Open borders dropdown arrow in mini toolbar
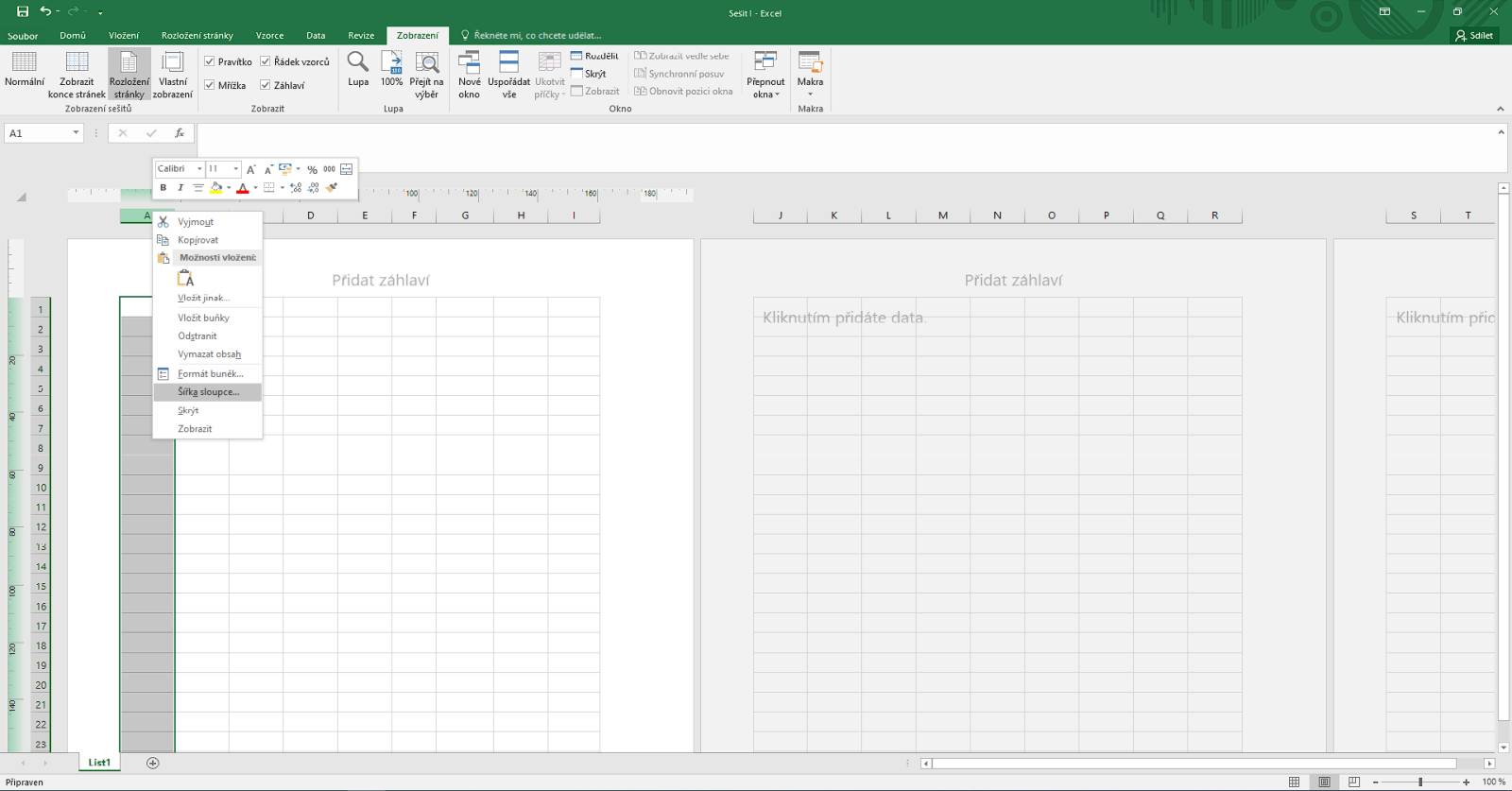1512x791 pixels. pos(282,188)
